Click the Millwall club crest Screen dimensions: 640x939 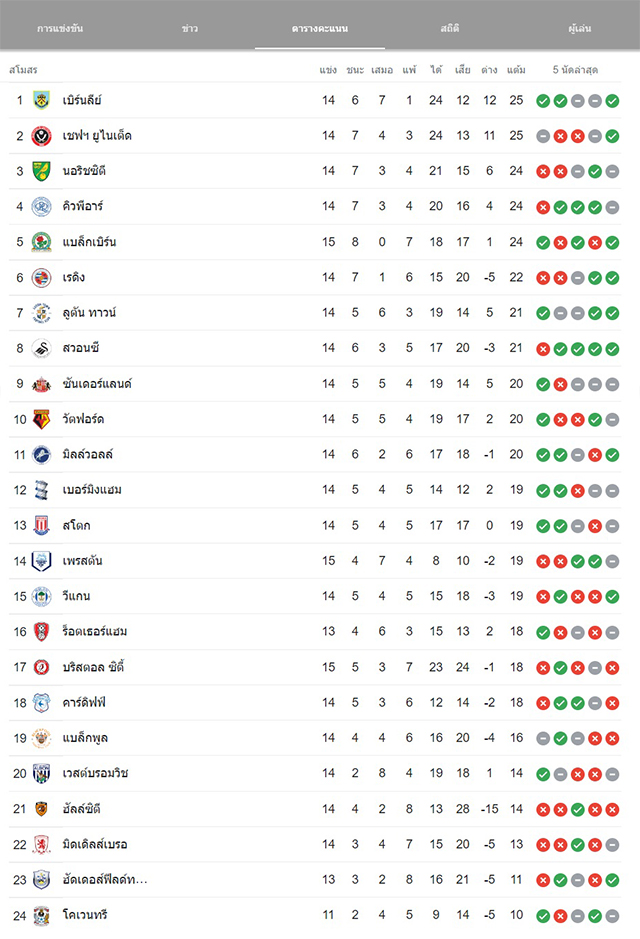(x=41, y=455)
